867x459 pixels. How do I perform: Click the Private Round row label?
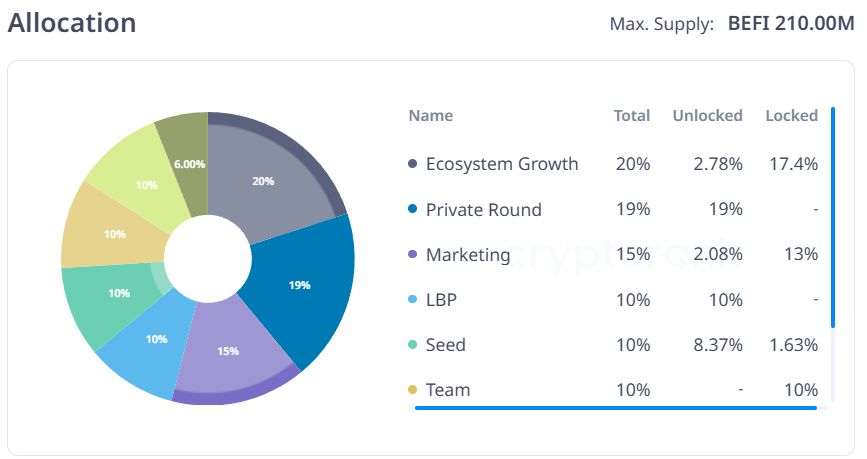483,210
